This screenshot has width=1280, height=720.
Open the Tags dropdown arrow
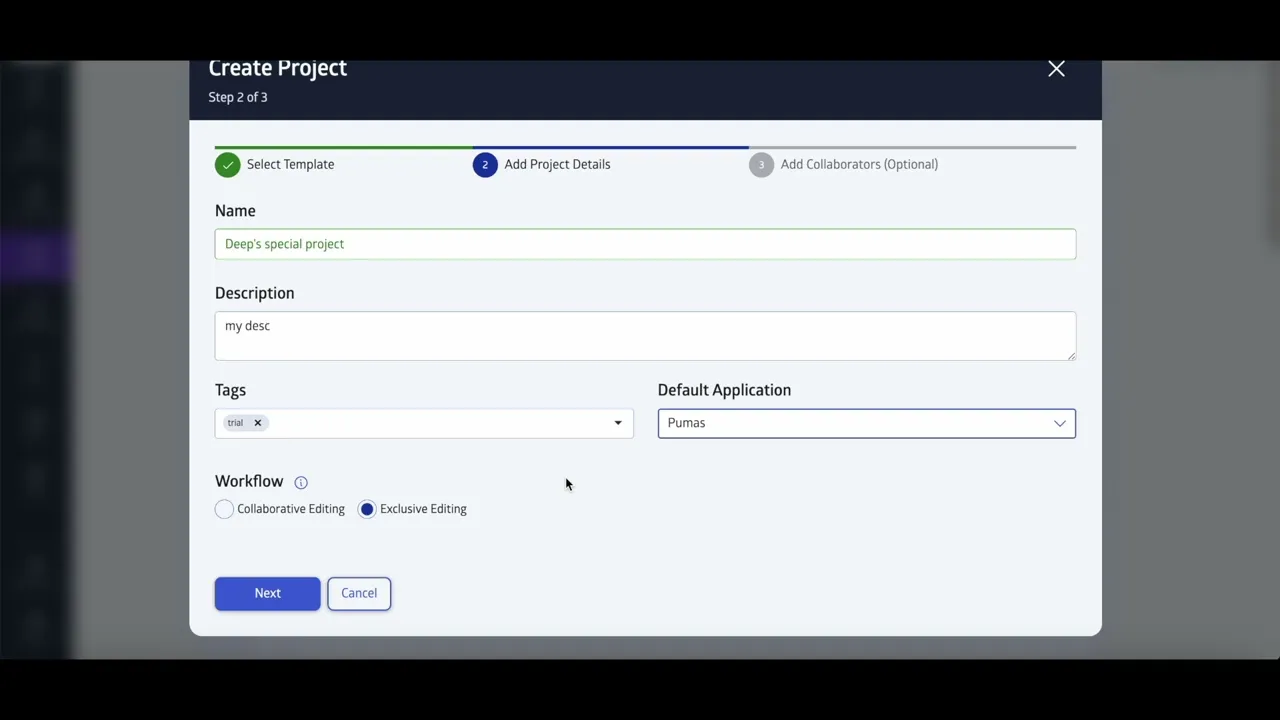coord(618,423)
